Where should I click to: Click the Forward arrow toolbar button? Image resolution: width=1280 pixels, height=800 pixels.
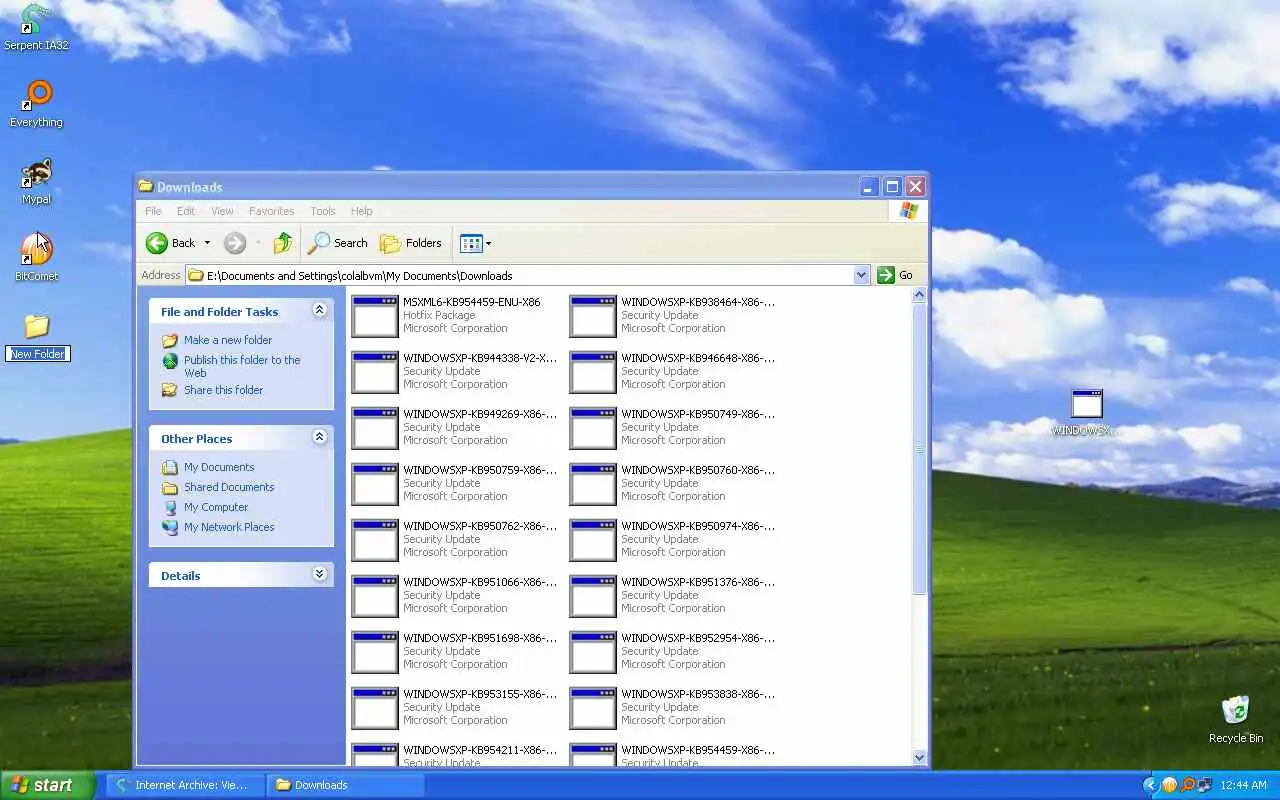234,243
